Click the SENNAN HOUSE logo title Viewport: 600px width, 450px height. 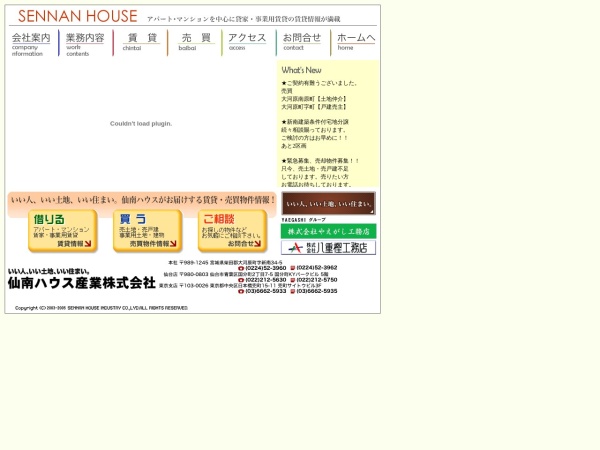(78, 16)
